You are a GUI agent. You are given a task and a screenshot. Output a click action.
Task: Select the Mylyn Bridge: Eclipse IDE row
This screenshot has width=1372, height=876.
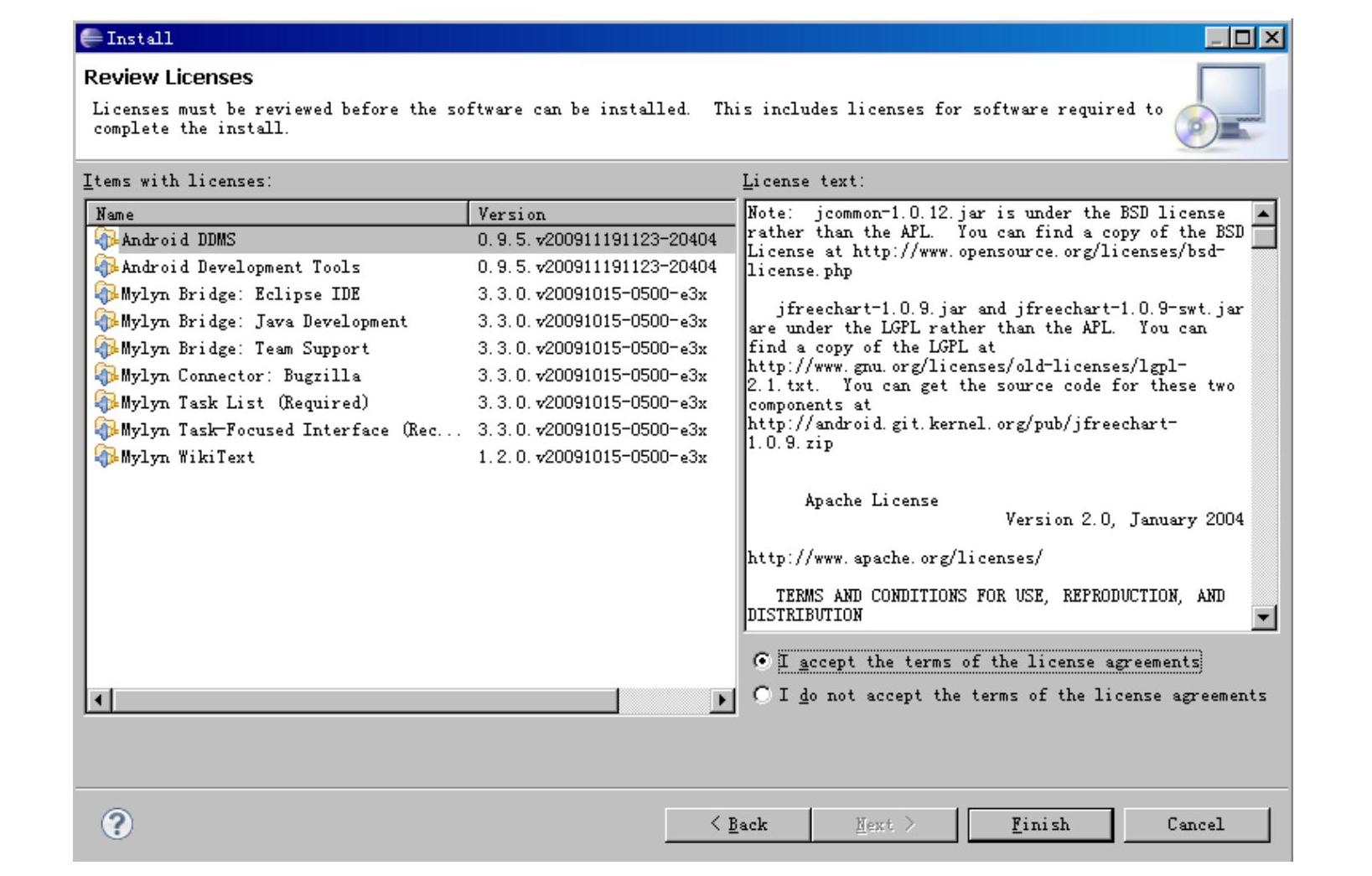click(411, 293)
